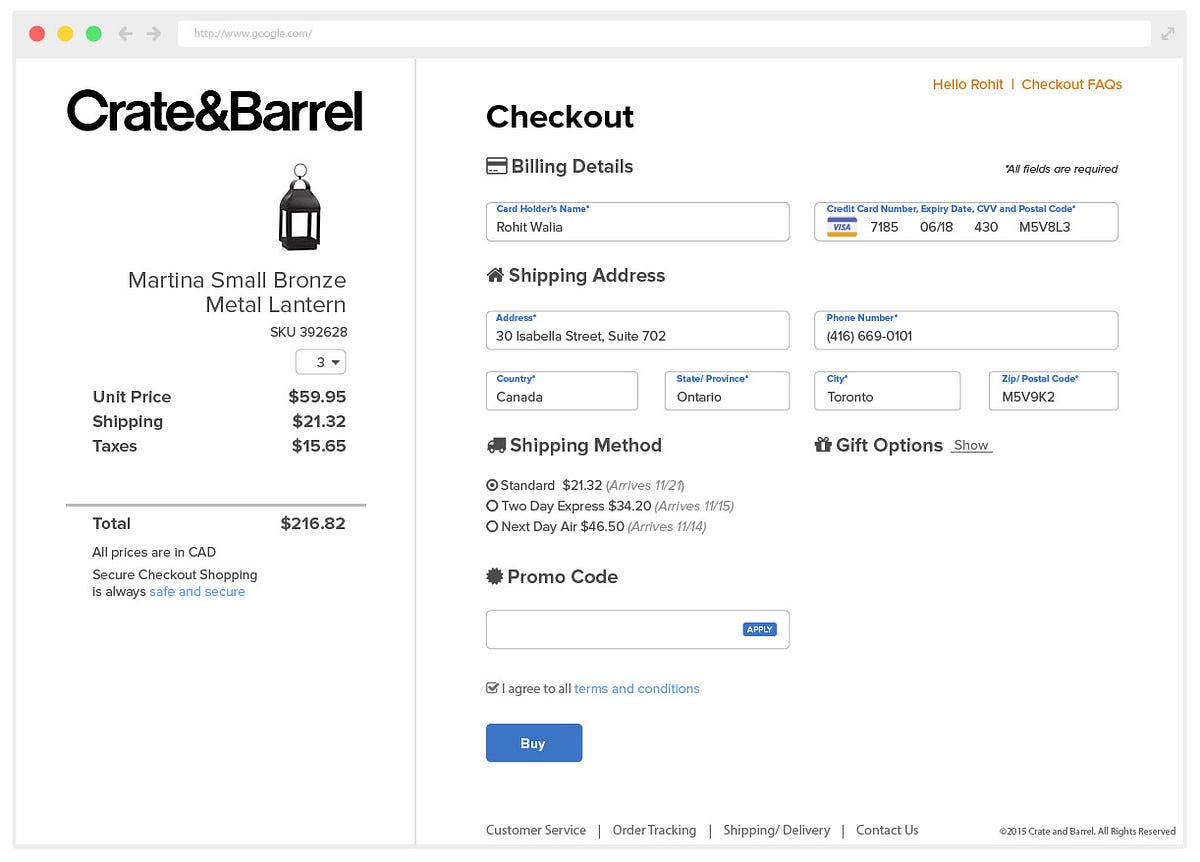Toggle the terms and conditions agreement checkbox

[492, 688]
